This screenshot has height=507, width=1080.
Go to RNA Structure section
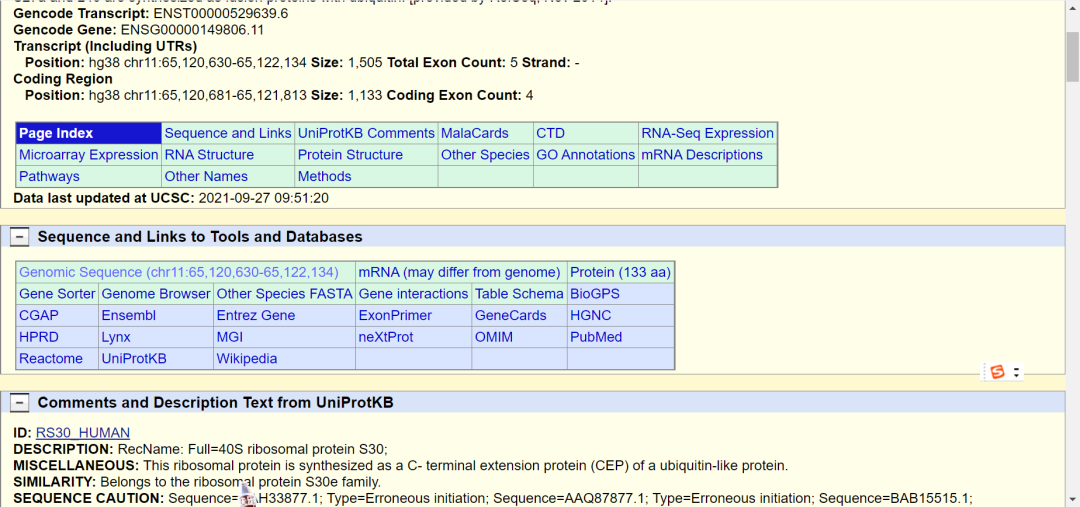(209, 155)
